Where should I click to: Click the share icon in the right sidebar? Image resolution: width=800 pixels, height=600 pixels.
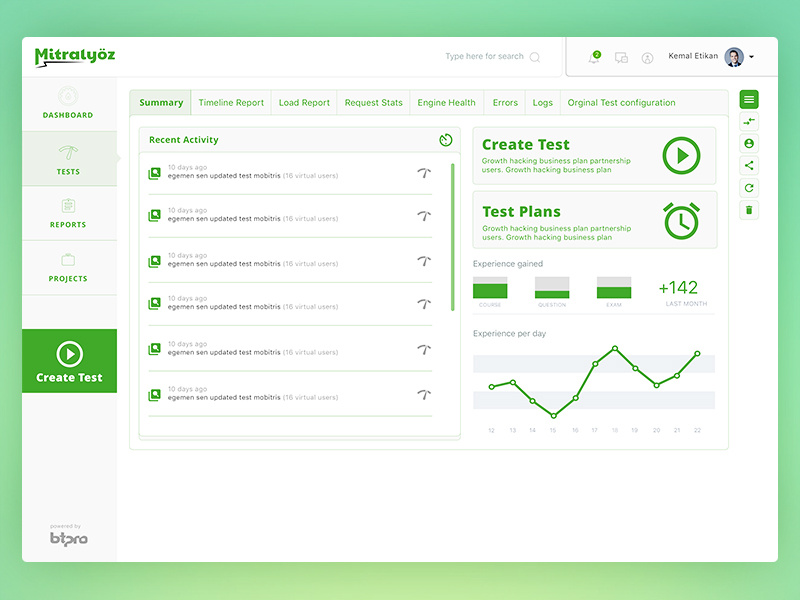pos(748,164)
